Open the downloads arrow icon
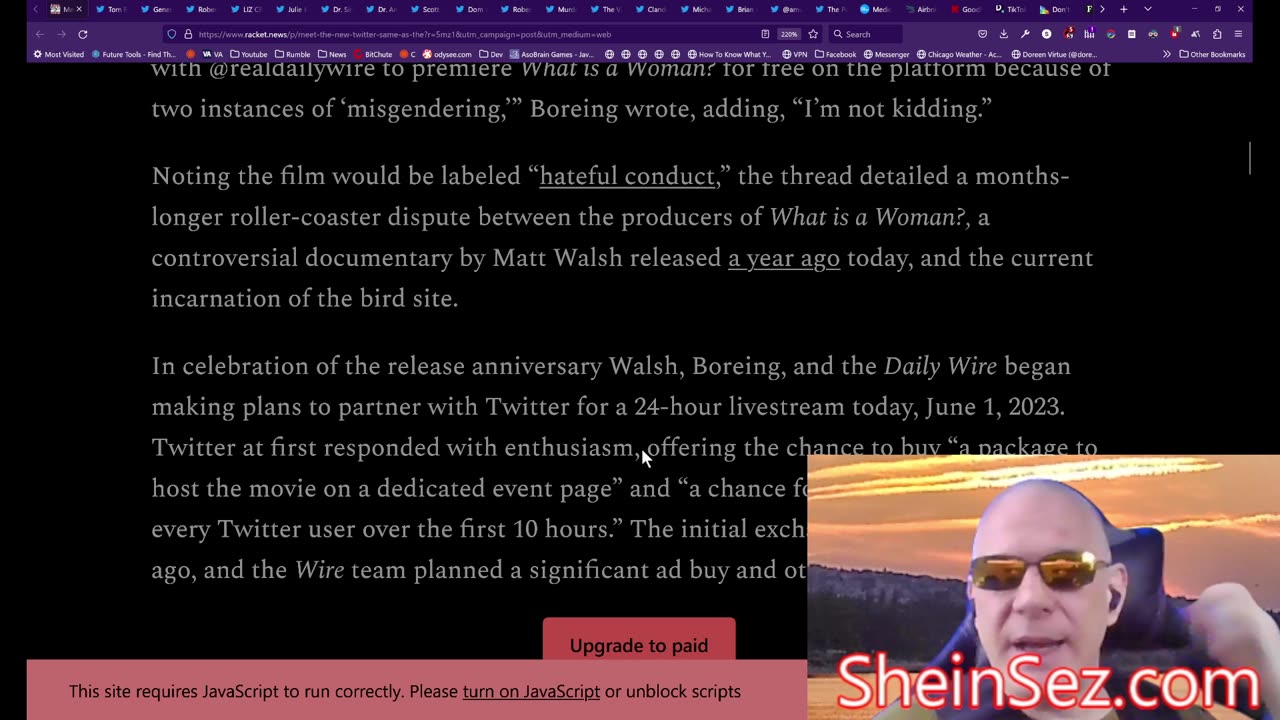1280x720 pixels. coord(1004,34)
